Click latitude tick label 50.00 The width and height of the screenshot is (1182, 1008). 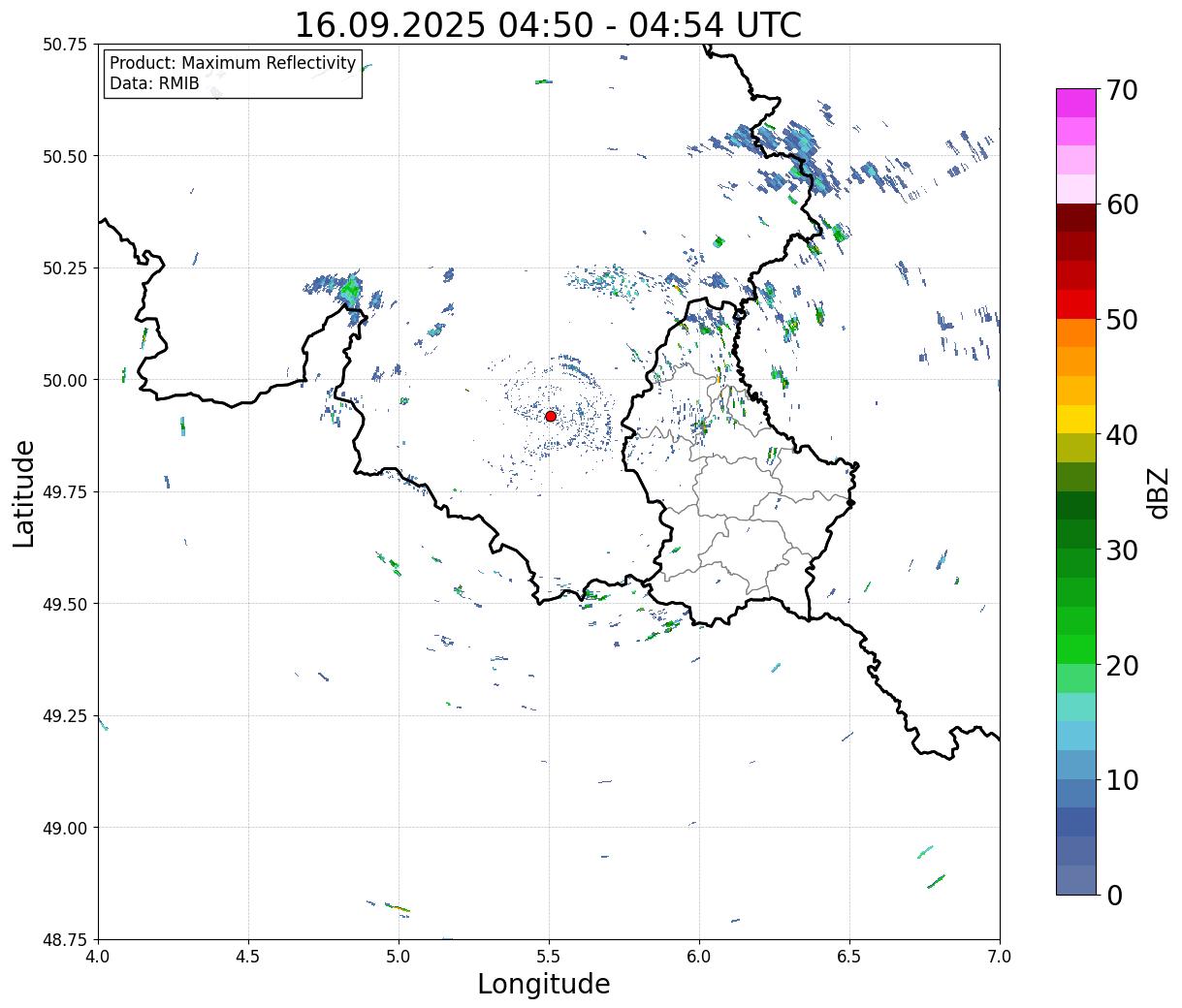tap(64, 380)
